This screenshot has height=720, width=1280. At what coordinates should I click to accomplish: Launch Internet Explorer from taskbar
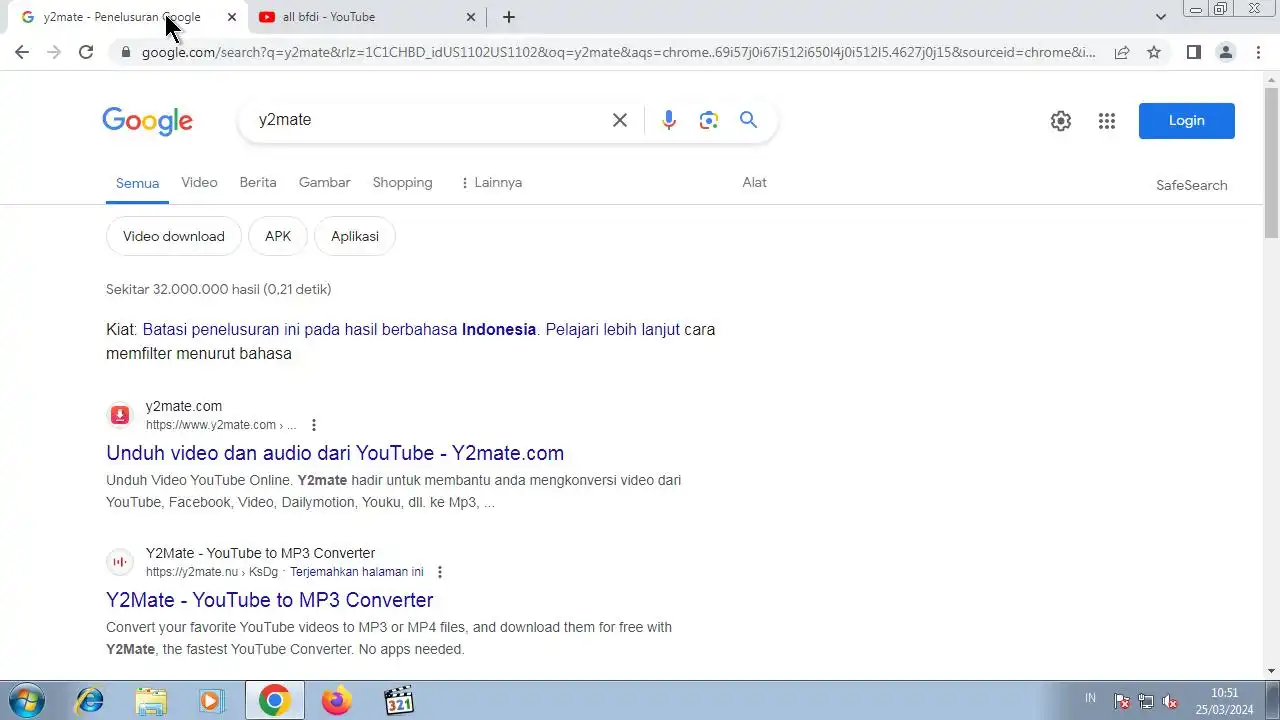[x=90, y=701]
